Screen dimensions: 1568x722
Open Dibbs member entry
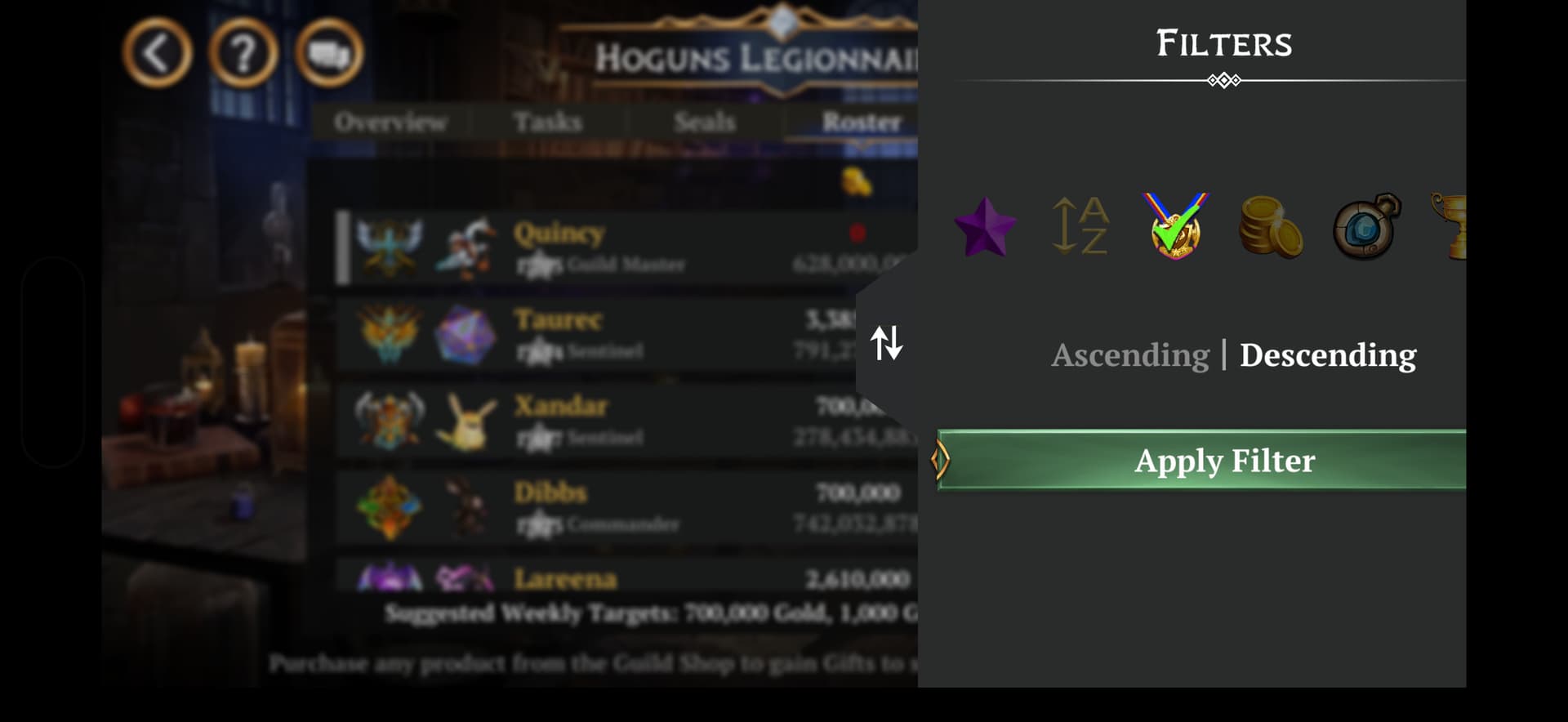pyautogui.click(x=627, y=507)
